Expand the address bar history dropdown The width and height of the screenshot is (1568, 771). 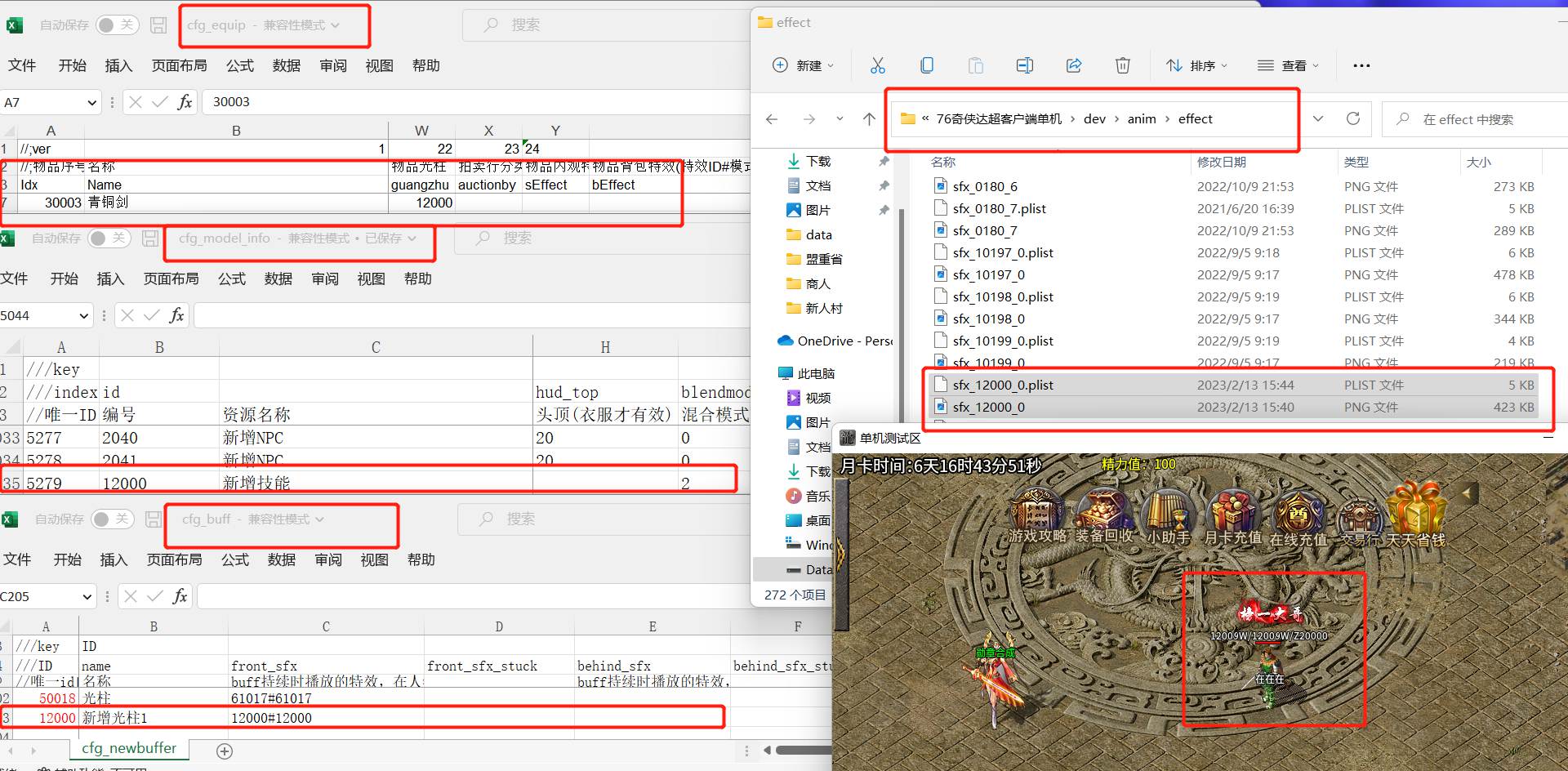(x=1318, y=119)
